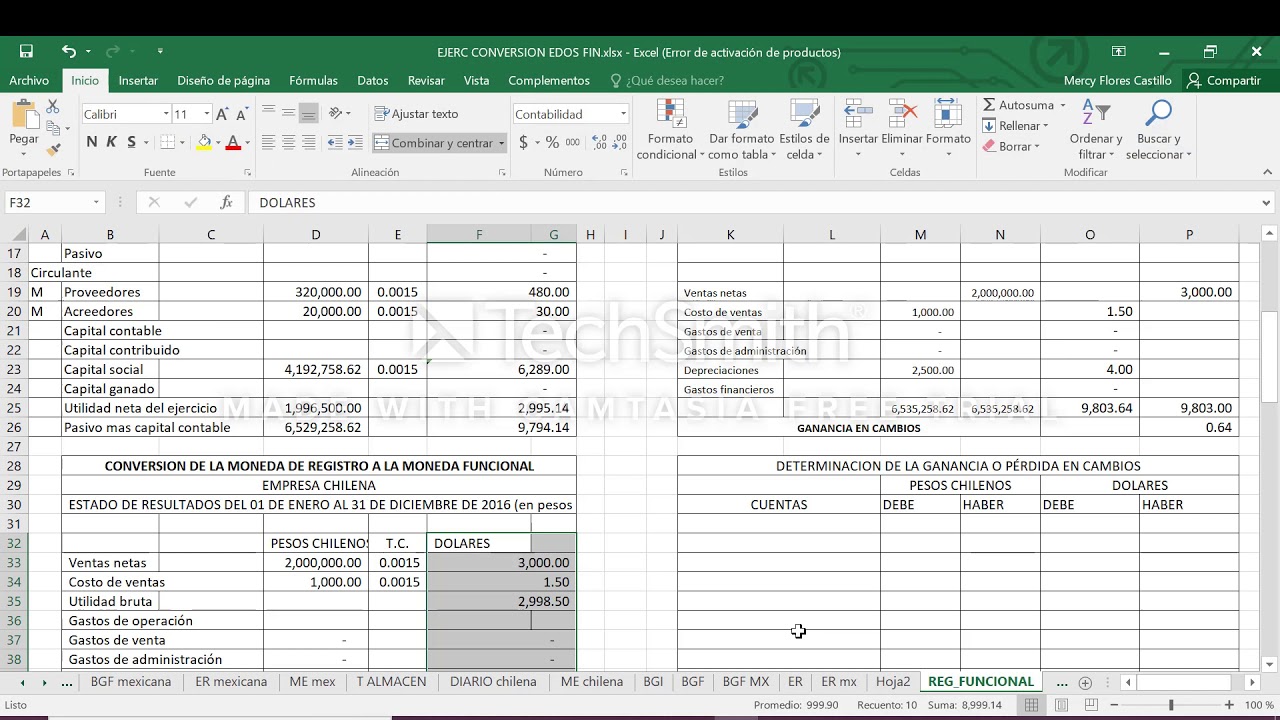
Task: Open Formato condicional menu
Action: pyautogui.click(x=670, y=129)
